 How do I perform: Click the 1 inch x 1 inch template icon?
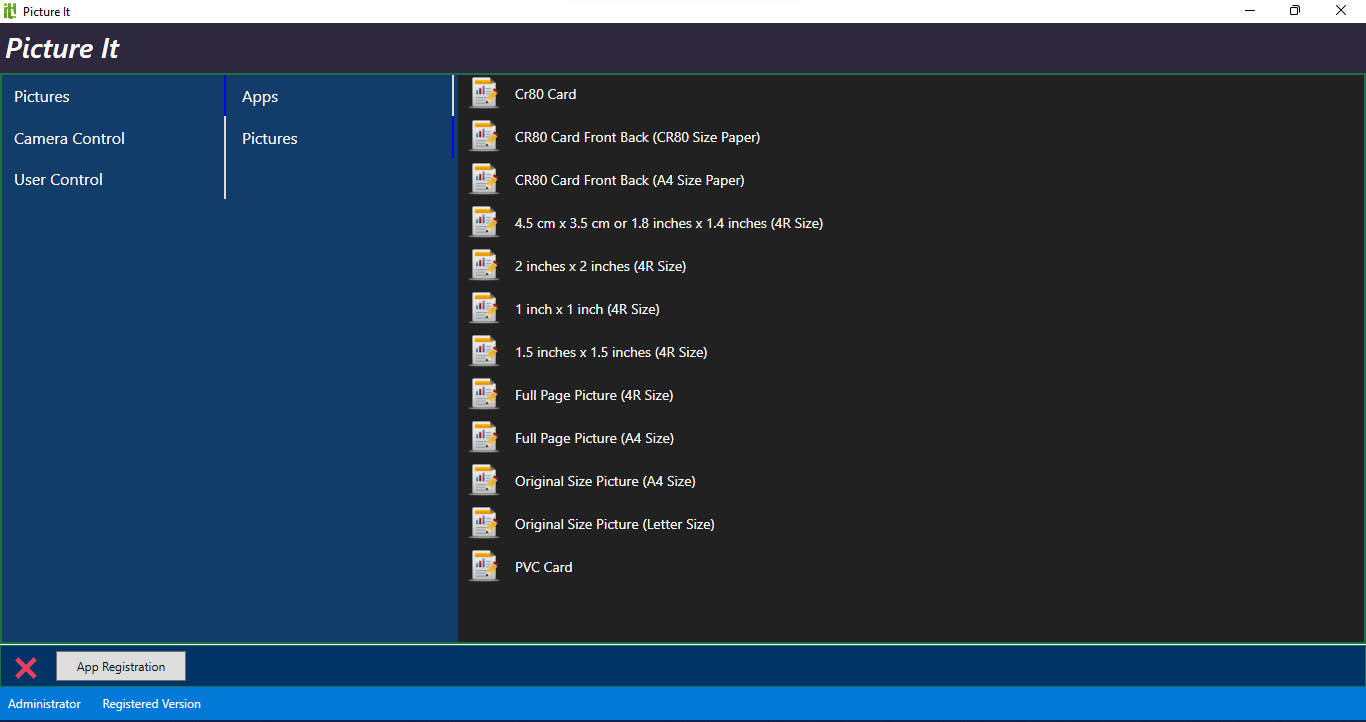tap(484, 308)
